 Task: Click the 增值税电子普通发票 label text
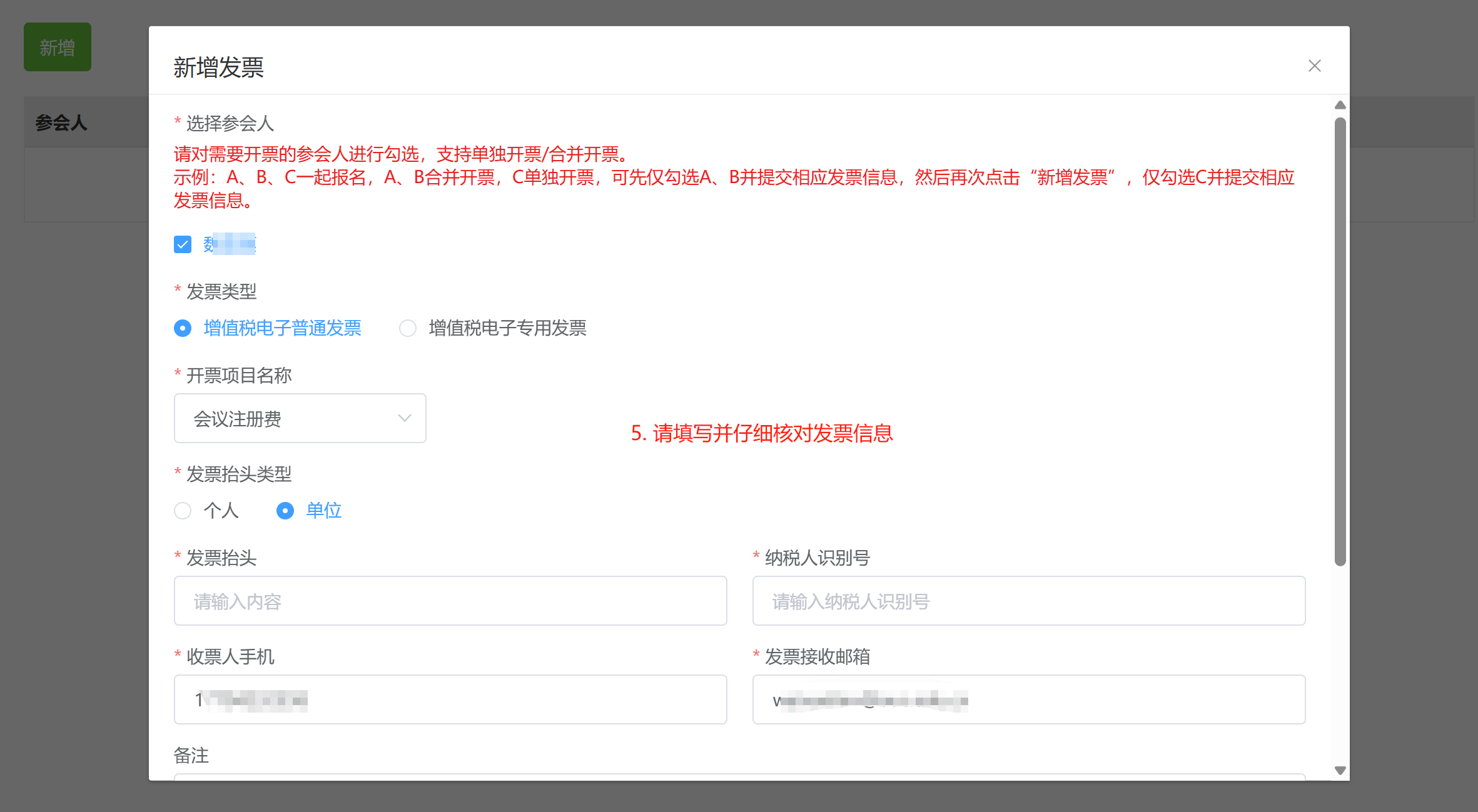(x=282, y=328)
